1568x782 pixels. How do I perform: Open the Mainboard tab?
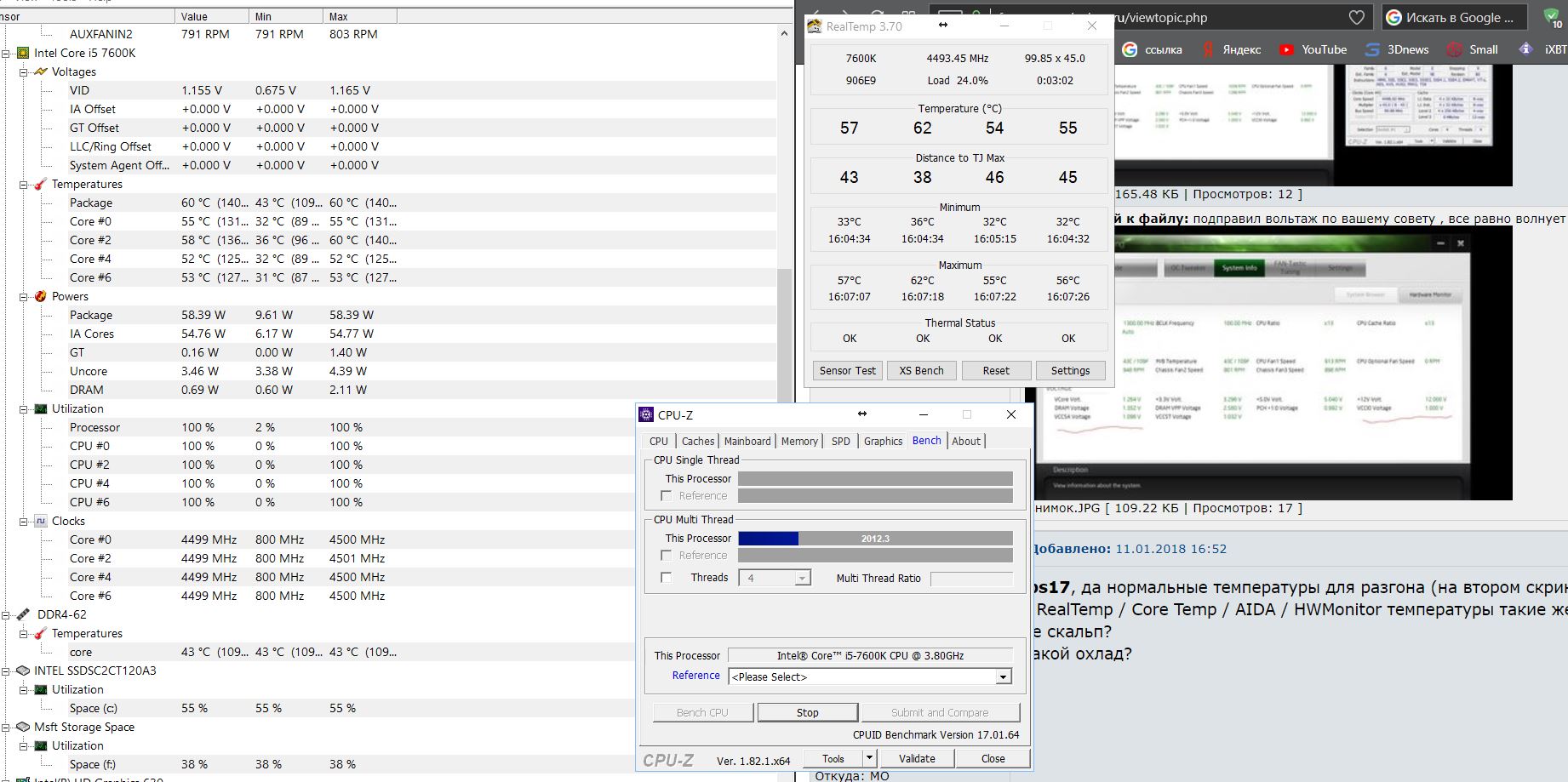[x=747, y=441]
